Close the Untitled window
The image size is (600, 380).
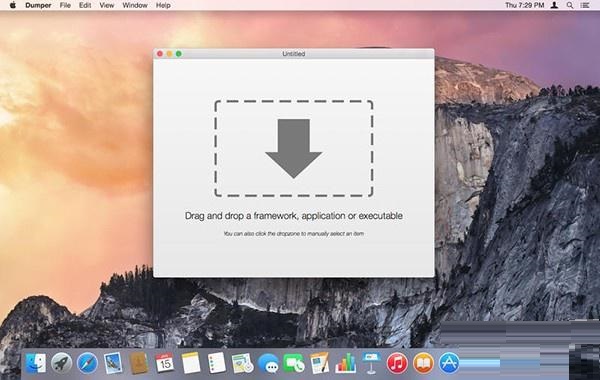[x=160, y=54]
